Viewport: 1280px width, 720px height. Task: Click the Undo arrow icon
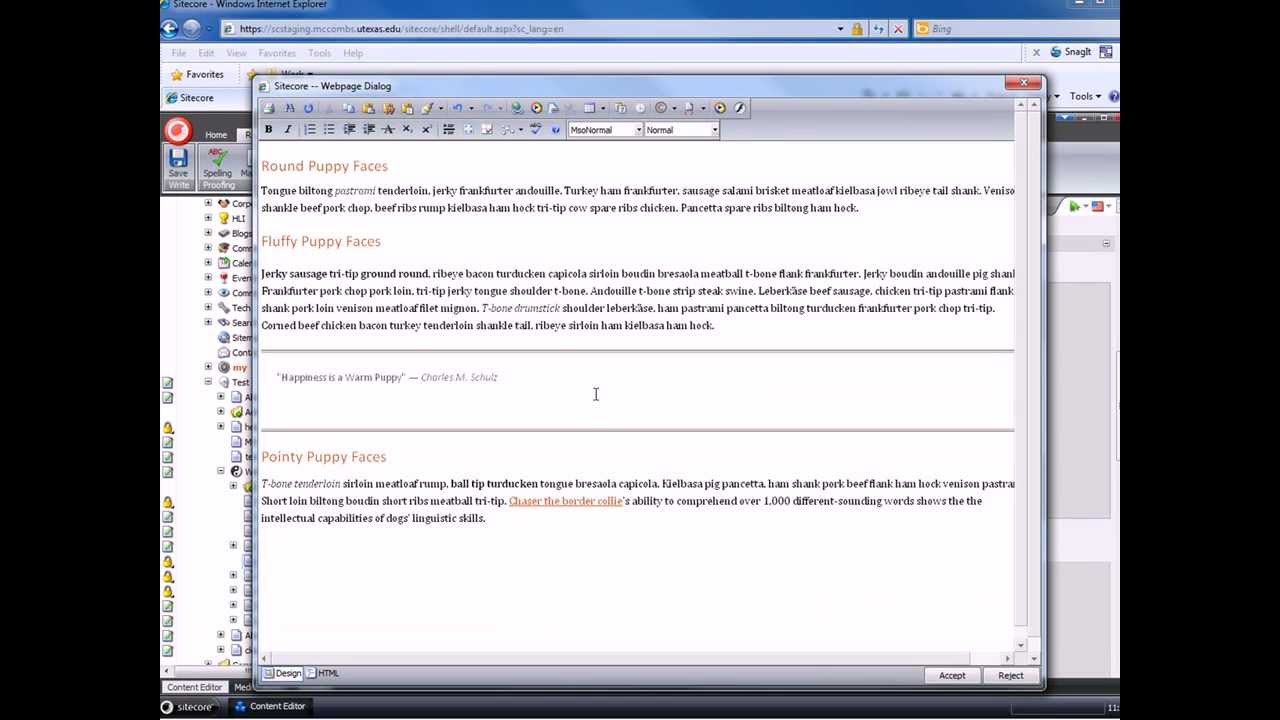457,108
